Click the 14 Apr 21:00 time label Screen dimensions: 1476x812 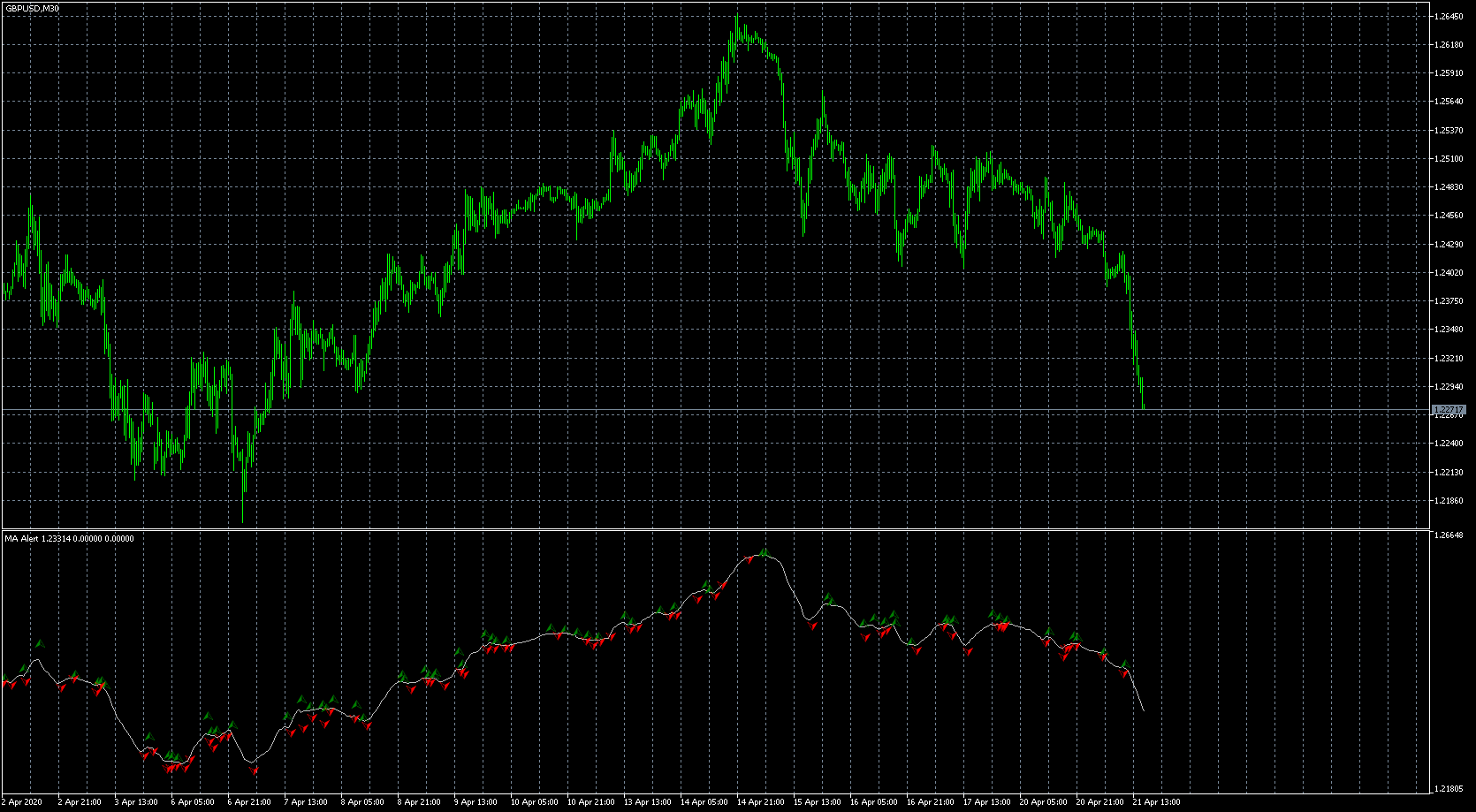(x=760, y=802)
